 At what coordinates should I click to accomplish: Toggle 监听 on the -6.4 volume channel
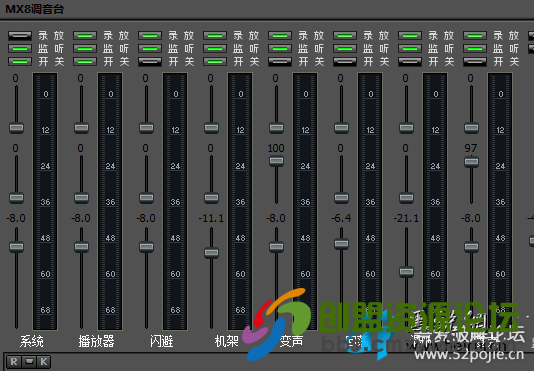pos(345,48)
